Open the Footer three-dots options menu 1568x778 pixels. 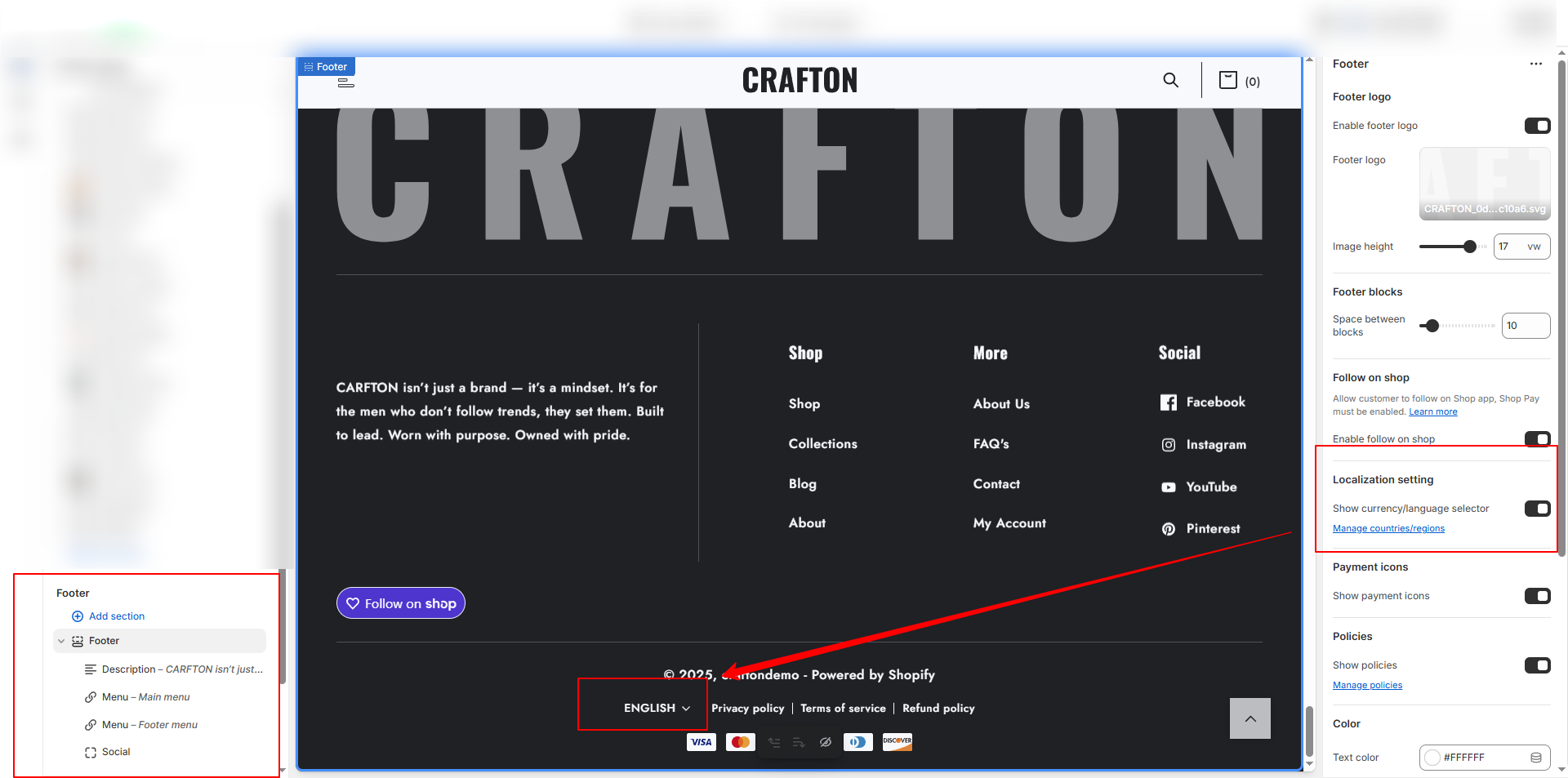point(1535,64)
